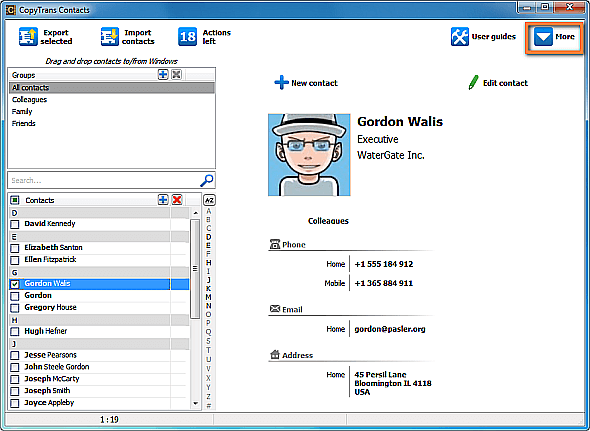
Task: Jump to # in alphabet index
Action: click(209, 405)
